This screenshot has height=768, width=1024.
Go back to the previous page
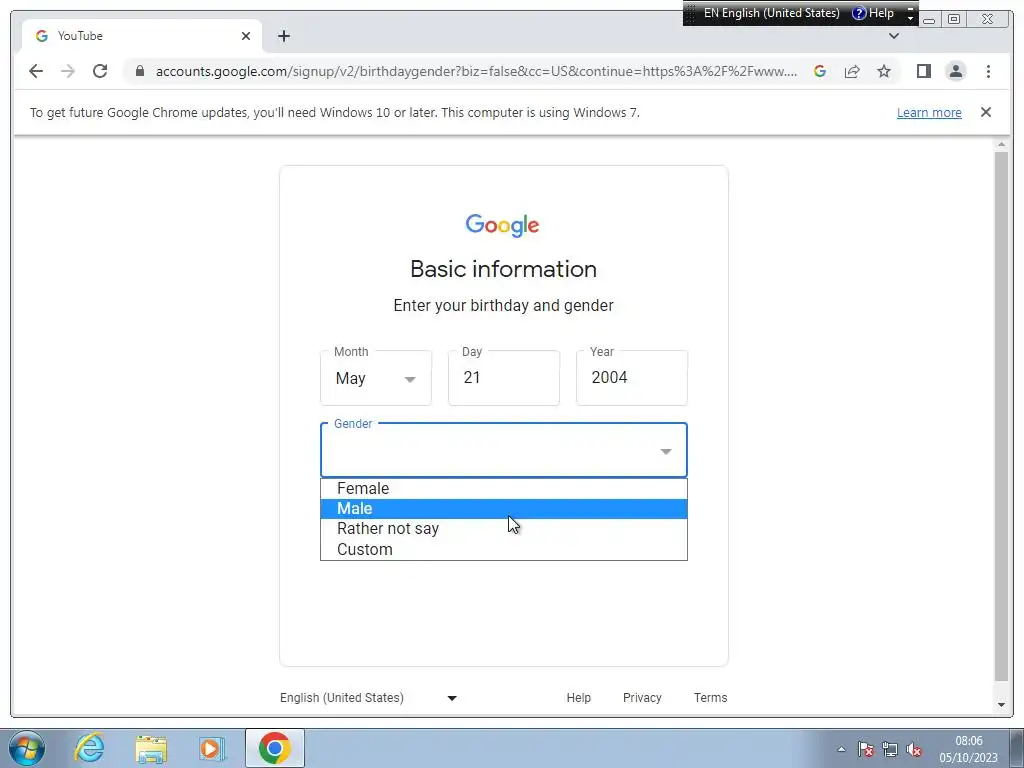(36, 71)
